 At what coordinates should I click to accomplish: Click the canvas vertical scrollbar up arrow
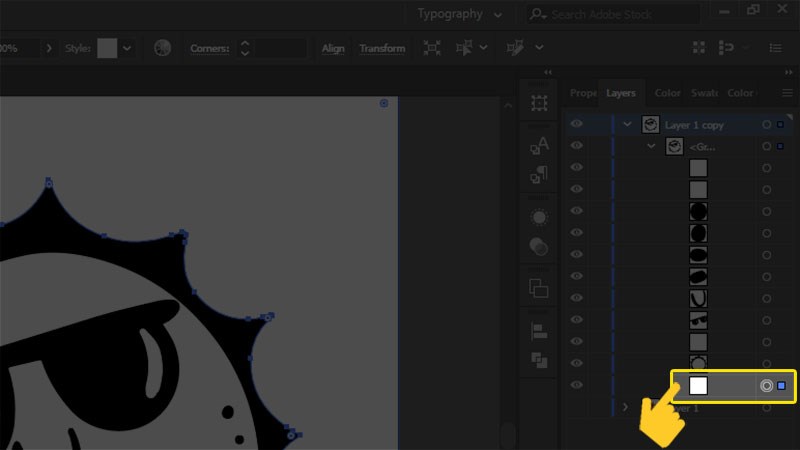point(508,106)
